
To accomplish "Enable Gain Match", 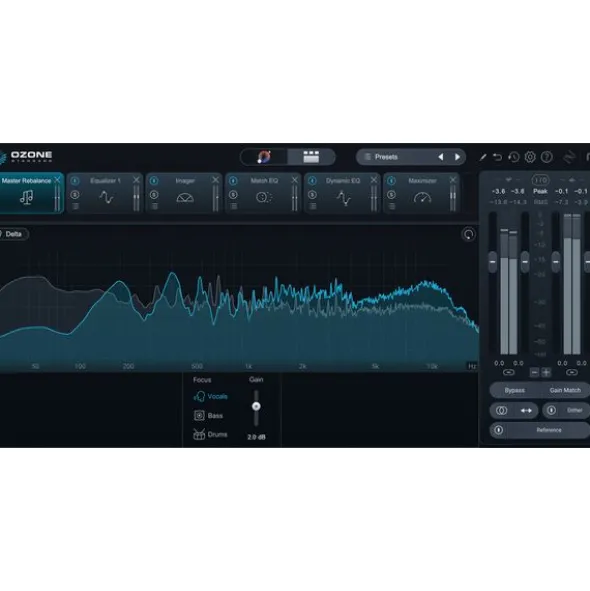I will point(565,390).
